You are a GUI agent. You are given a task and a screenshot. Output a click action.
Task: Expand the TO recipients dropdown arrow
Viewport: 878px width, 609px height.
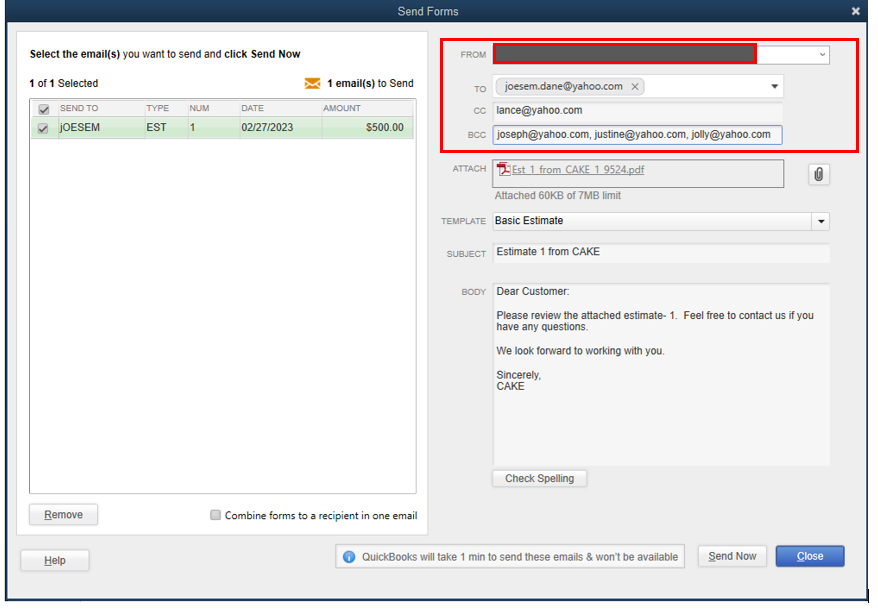(x=774, y=87)
